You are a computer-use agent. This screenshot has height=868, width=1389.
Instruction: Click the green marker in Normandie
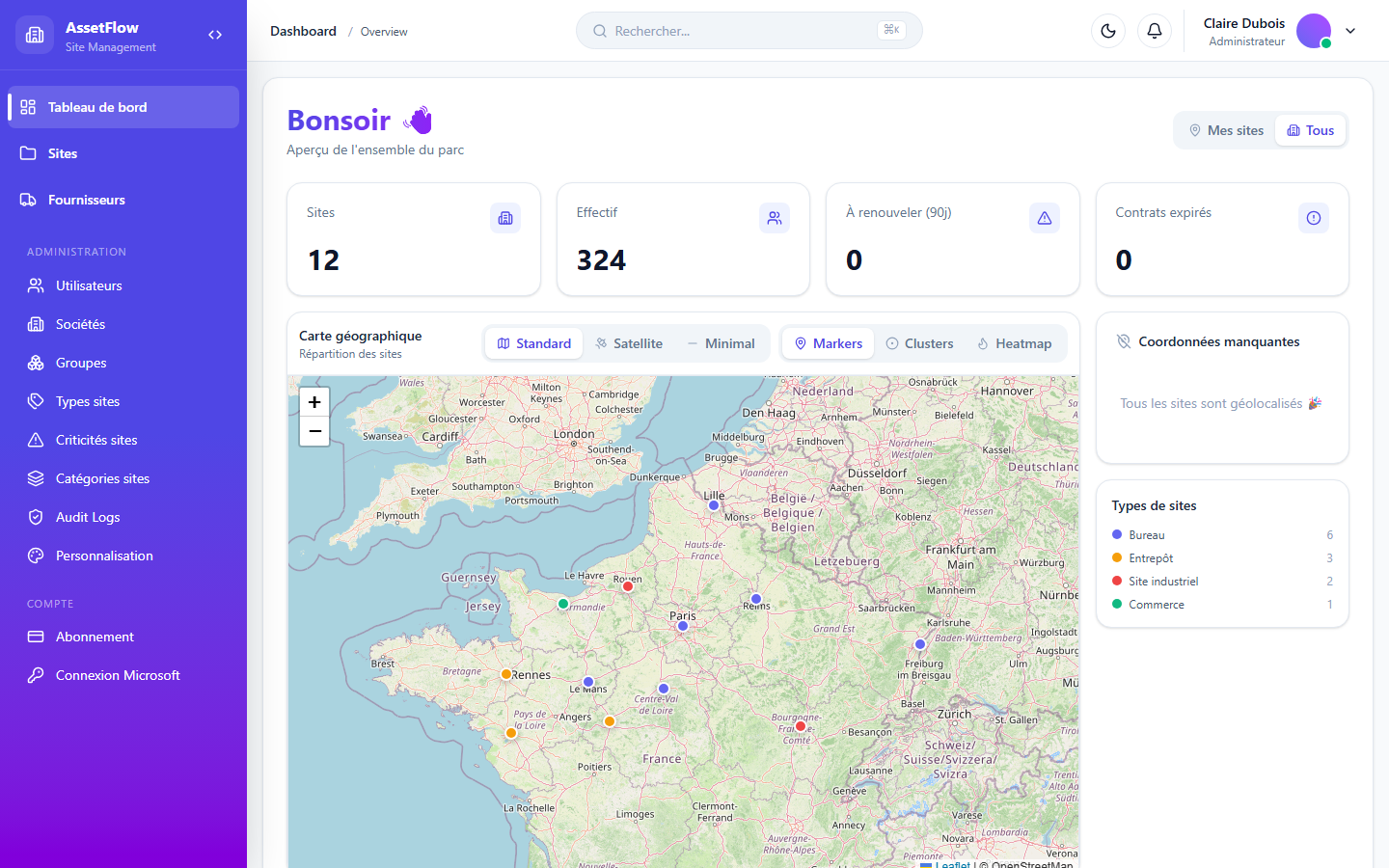coord(563,604)
